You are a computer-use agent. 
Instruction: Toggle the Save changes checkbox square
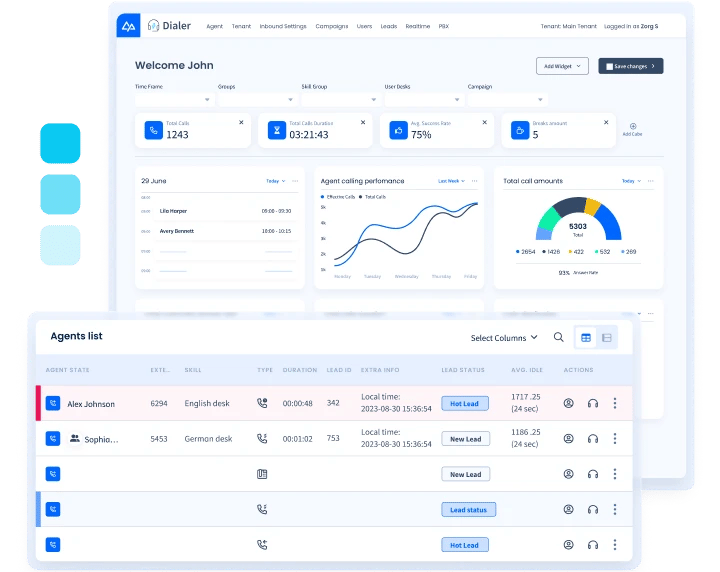point(609,67)
